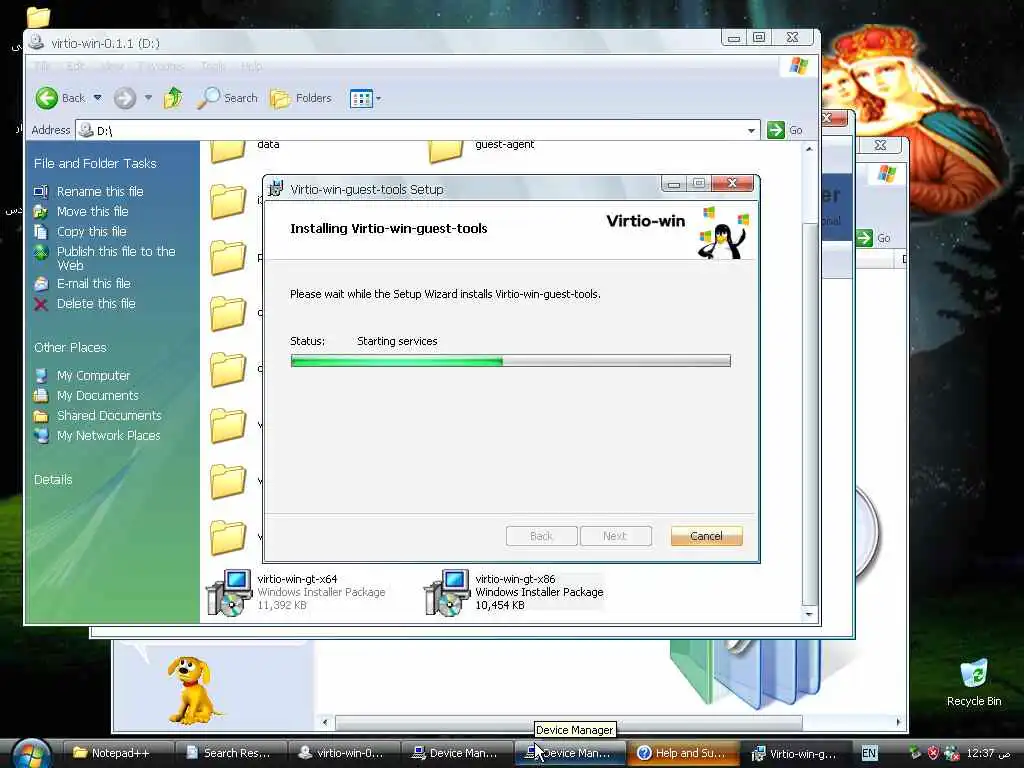The image size is (1024, 768).
Task: Click Delete this file task
Action: 96,304
